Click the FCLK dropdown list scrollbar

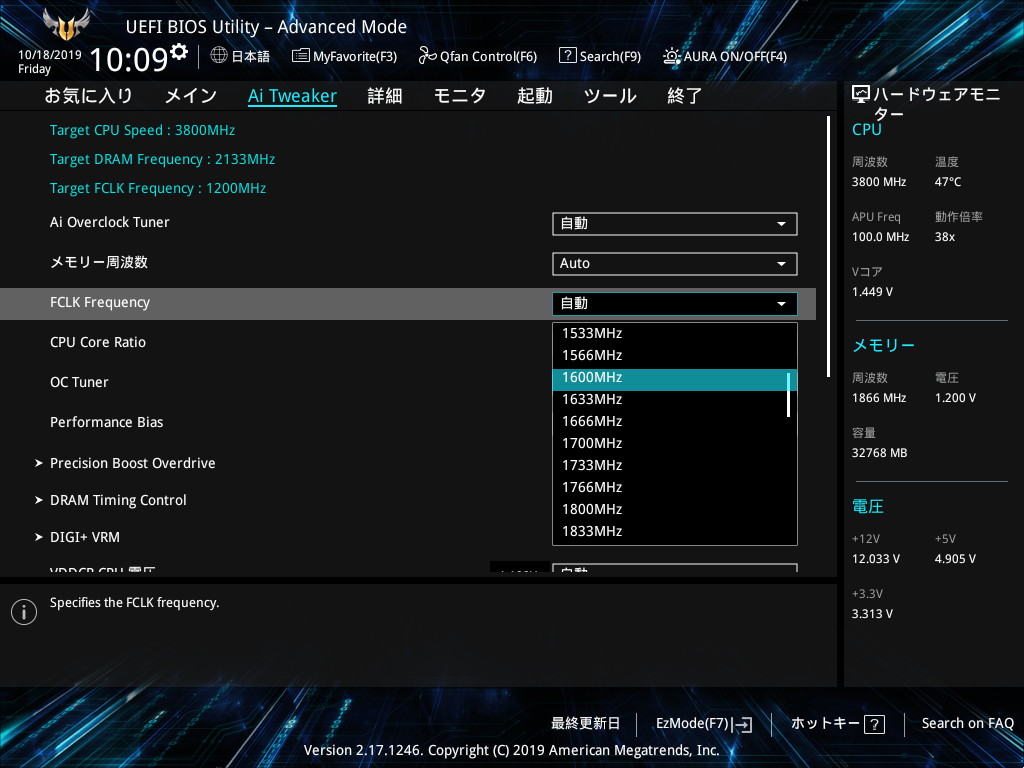coord(789,394)
